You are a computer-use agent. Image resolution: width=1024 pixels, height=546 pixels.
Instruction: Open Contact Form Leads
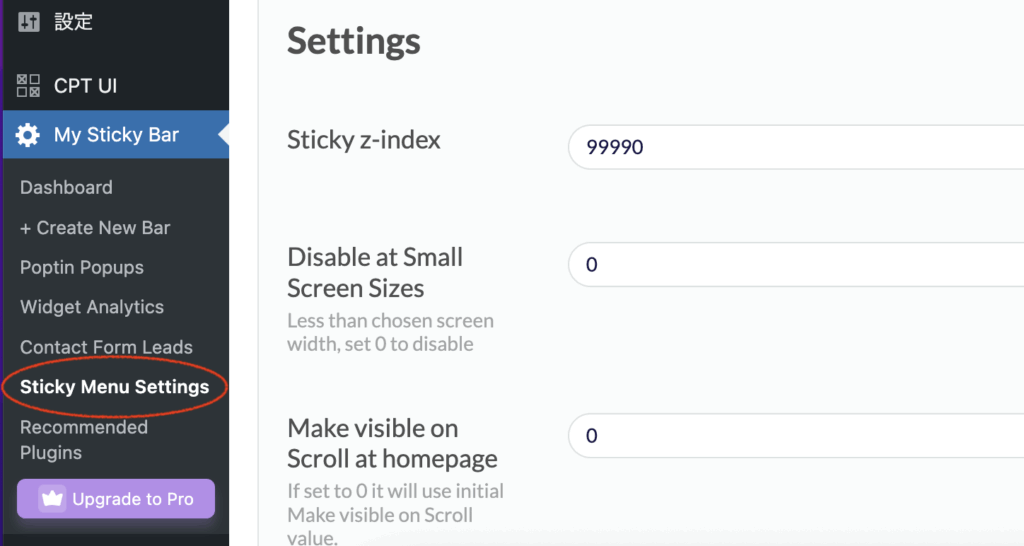[106, 347]
